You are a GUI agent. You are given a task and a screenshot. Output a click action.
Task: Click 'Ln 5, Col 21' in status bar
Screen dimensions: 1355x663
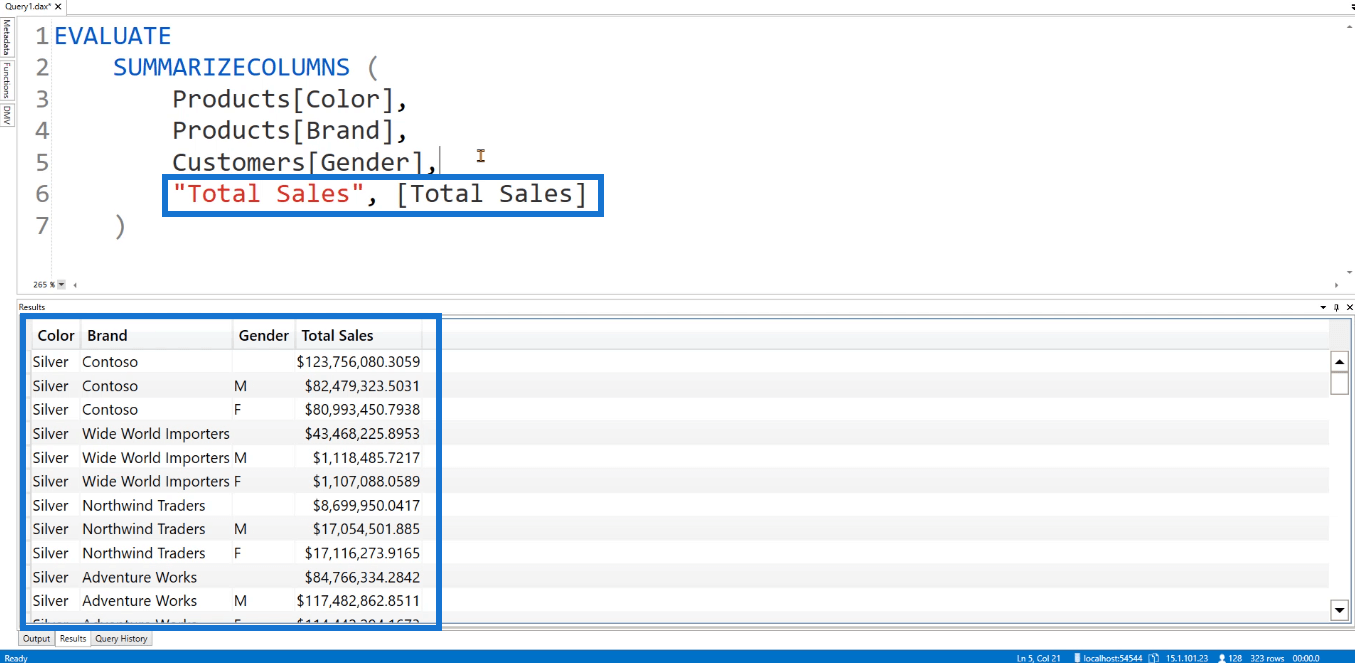coord(1037,657)
